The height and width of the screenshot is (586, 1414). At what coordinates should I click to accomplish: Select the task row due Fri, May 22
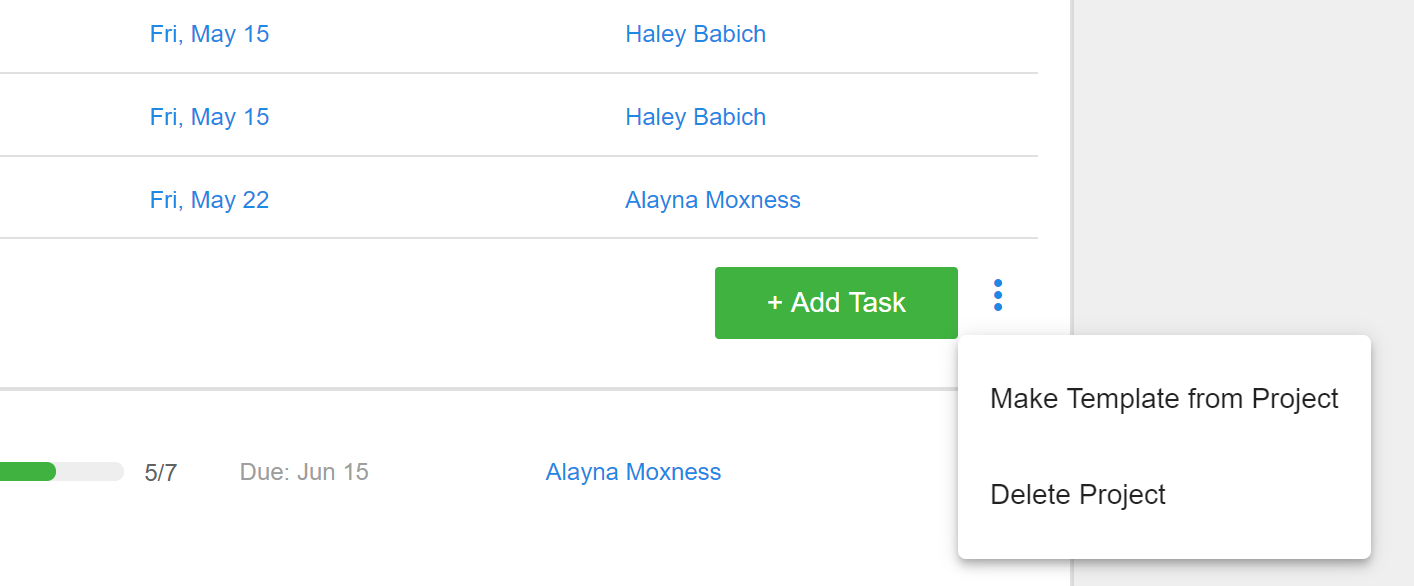pos(519,199)
